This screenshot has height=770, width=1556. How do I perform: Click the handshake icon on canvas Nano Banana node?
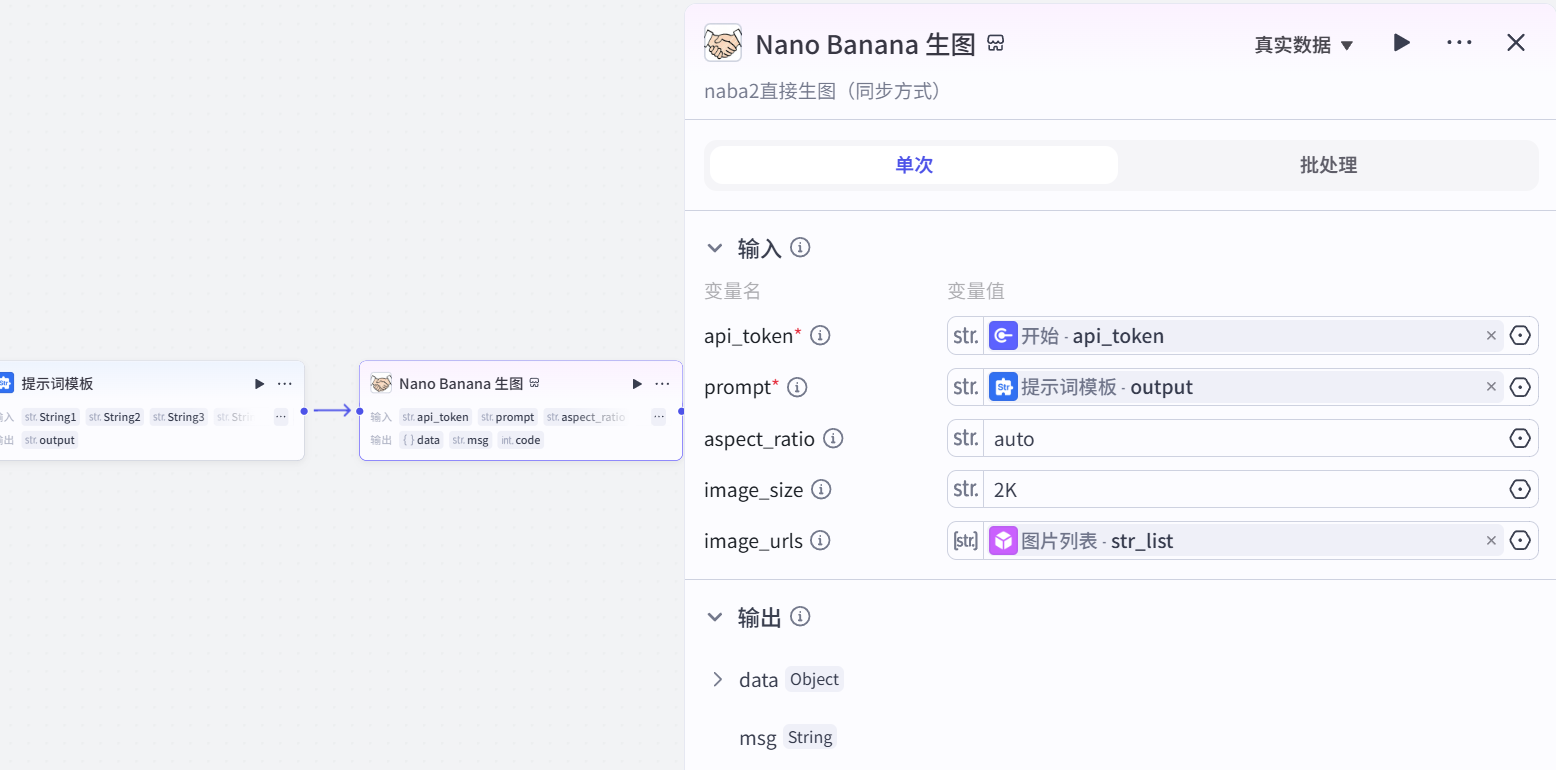pyautogui.click(x=381, y=383)
